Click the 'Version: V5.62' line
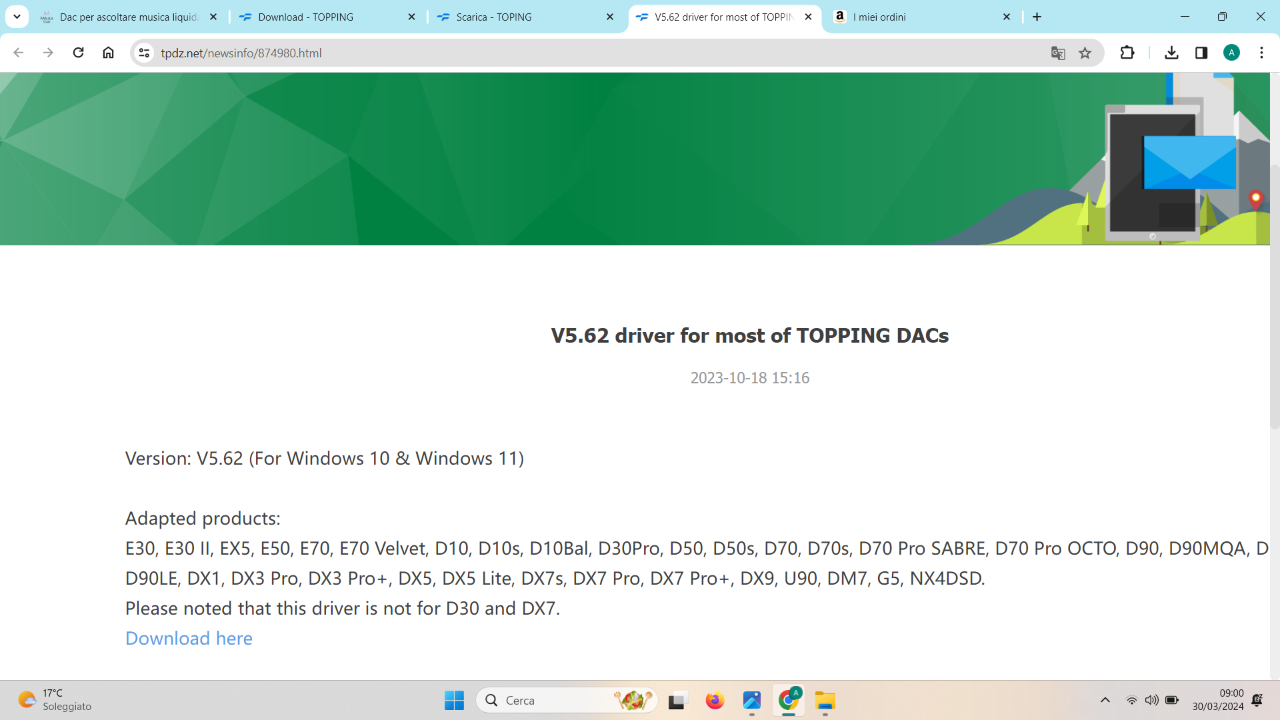The image size is (1280, 720). coord(324,458)
